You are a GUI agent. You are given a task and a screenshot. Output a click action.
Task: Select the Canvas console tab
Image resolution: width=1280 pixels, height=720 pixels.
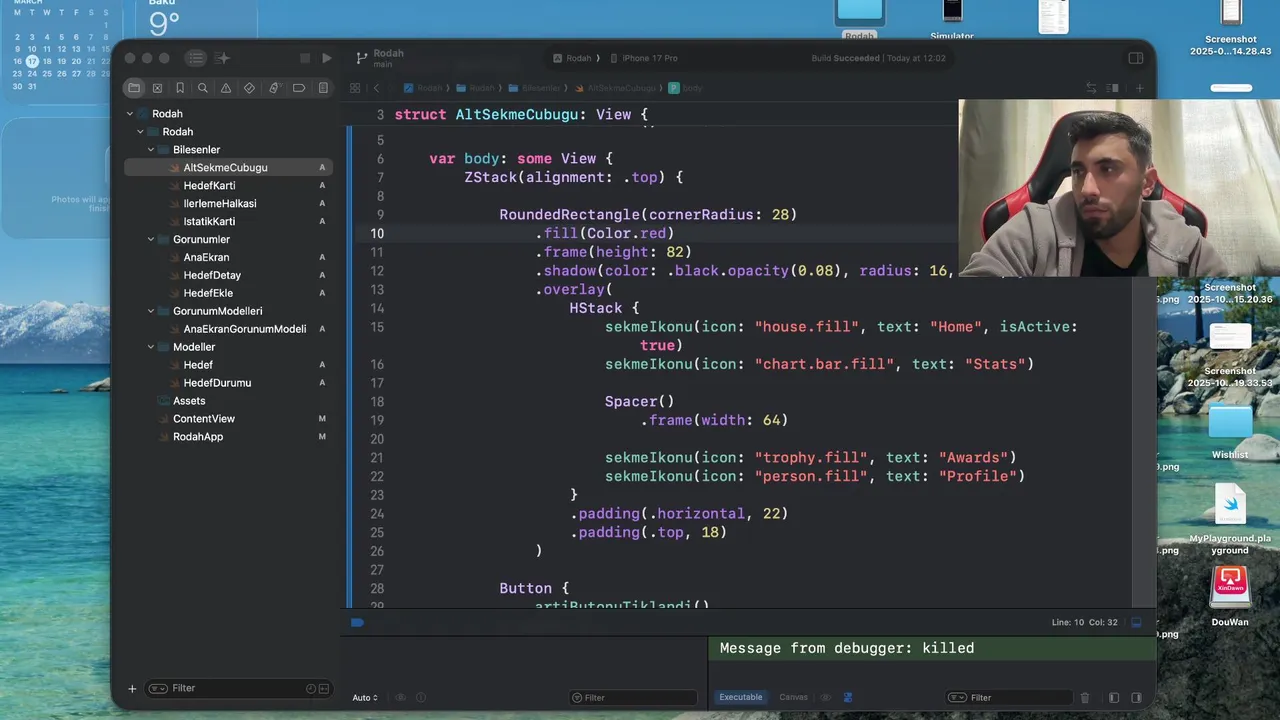point(793,697)
